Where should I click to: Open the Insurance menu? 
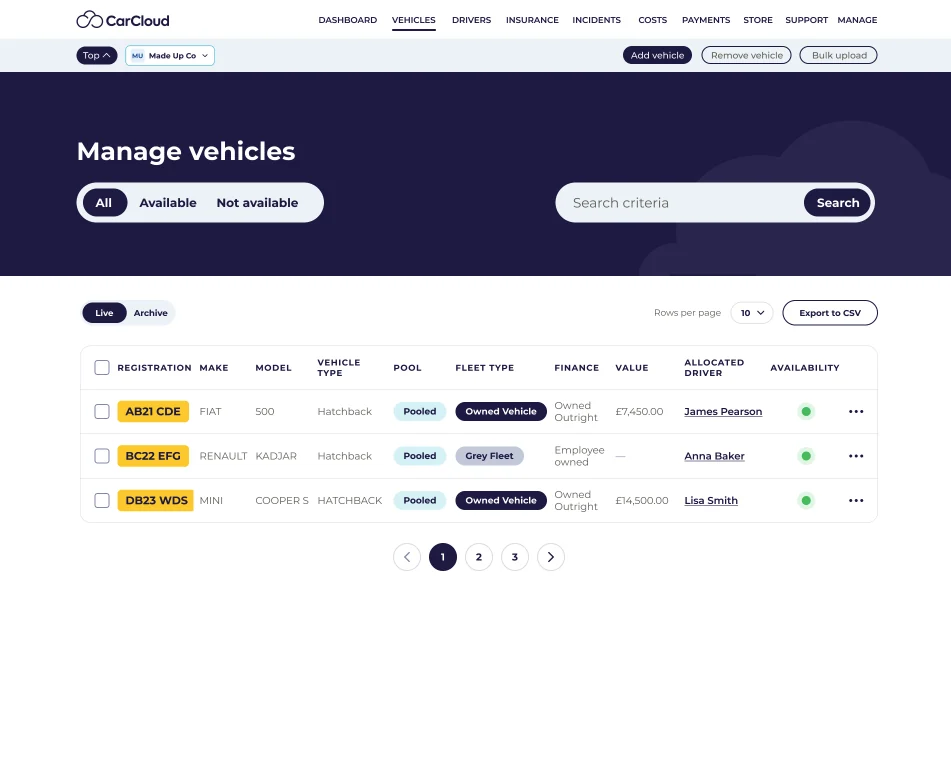533,20
